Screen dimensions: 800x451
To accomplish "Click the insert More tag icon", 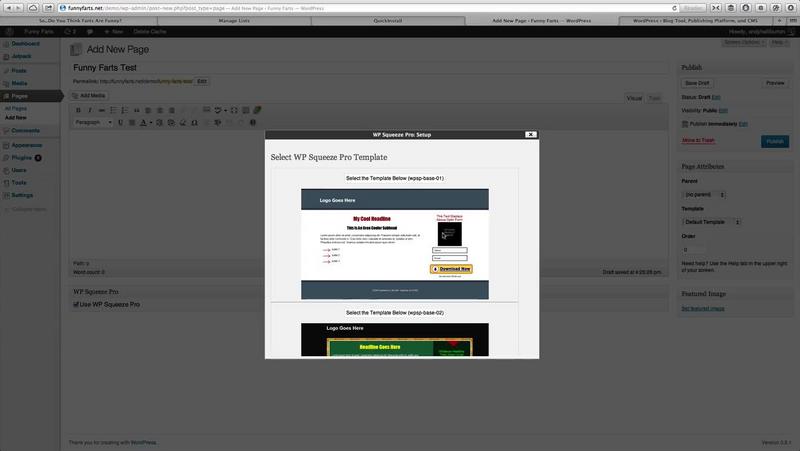I will coord(207,110).
